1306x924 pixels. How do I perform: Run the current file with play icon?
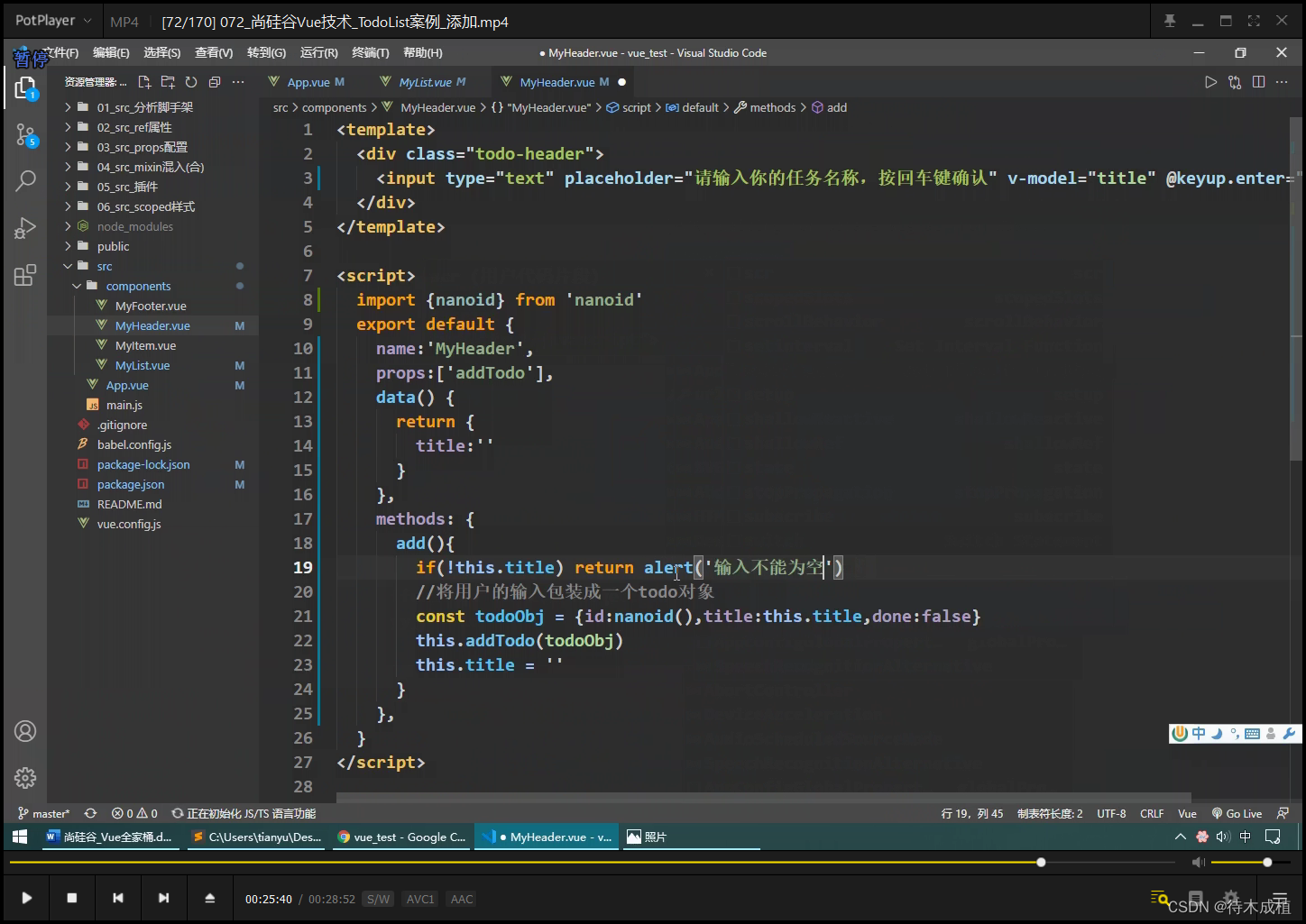(x=1210, y=82)
